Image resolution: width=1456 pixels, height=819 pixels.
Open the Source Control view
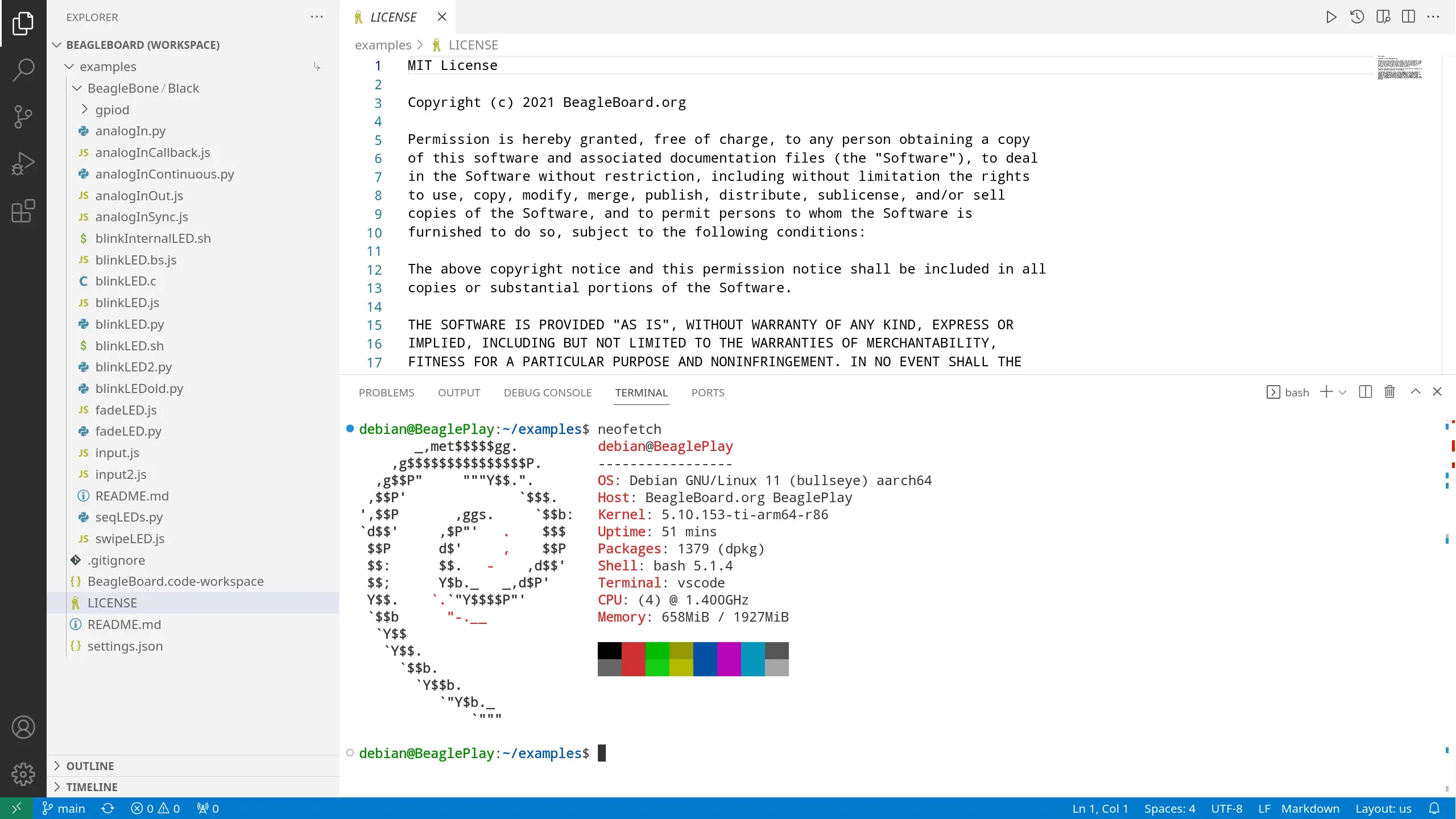click(23, 117)
